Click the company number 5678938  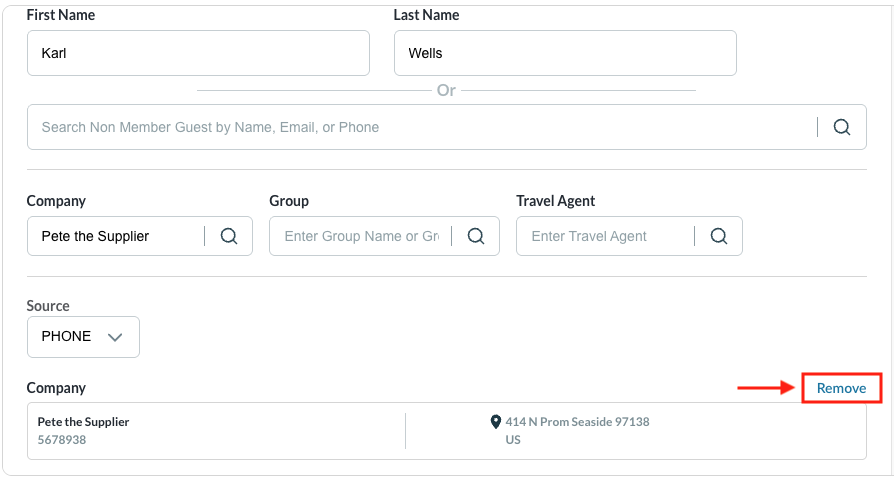[x=62, y=439]
